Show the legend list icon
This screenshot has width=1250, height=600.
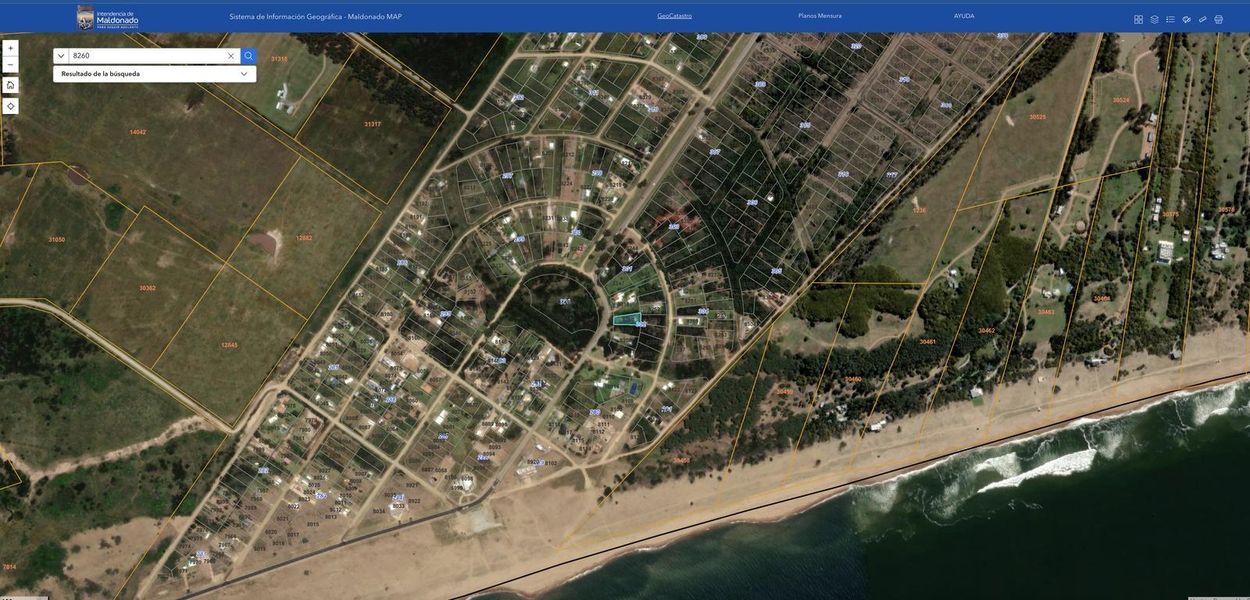pos(1170,19)
